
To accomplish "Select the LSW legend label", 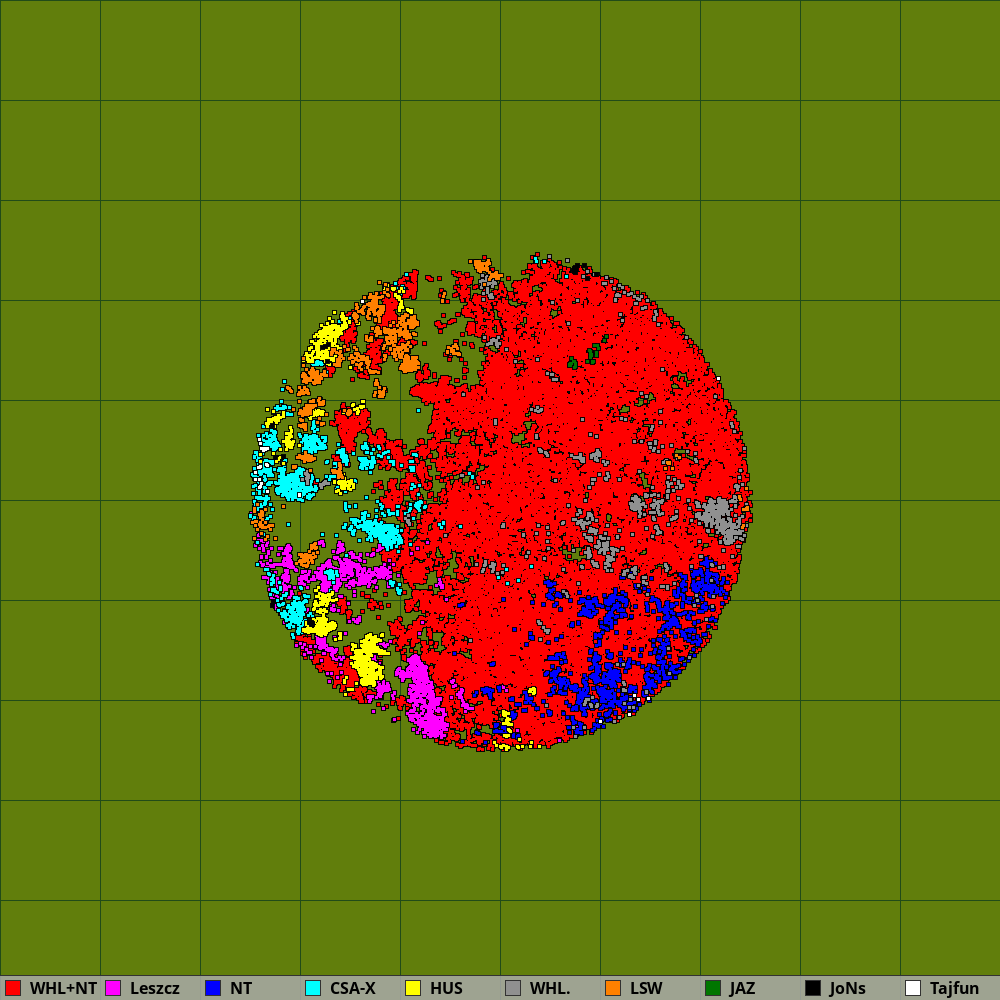I will tap(647, 988).
